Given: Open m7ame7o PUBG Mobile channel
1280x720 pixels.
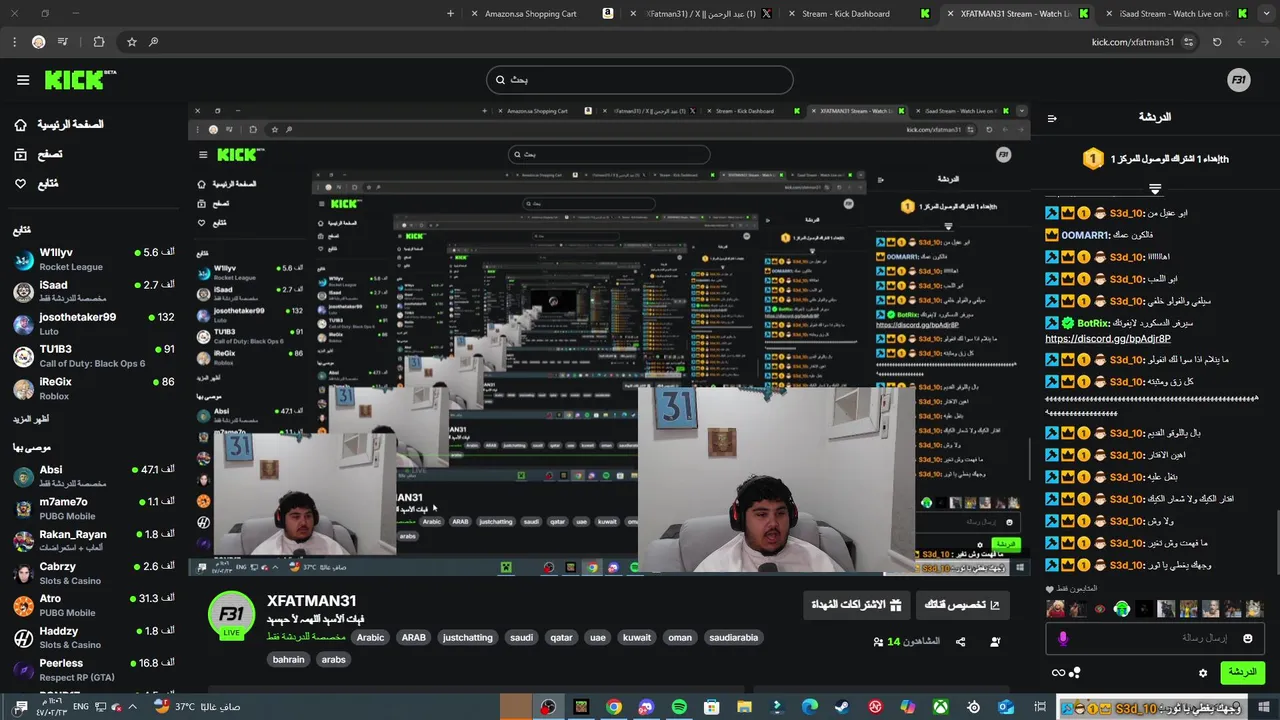Looking at the screenshot, I should 93,508.
